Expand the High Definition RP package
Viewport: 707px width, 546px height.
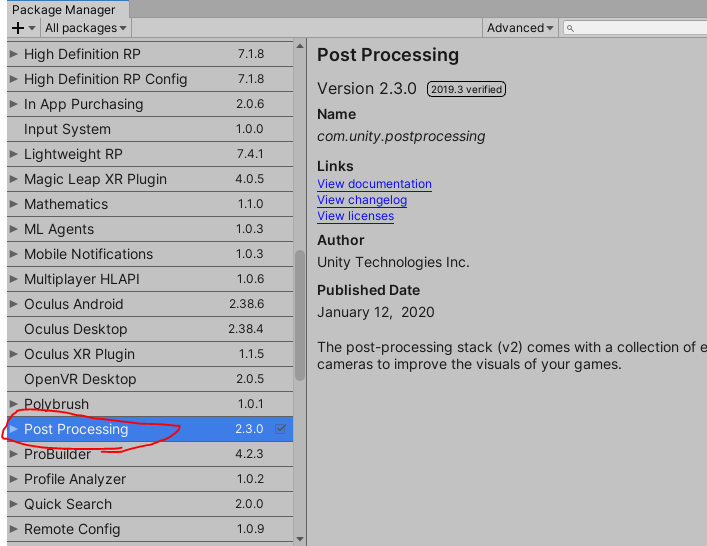click(13, 54)
